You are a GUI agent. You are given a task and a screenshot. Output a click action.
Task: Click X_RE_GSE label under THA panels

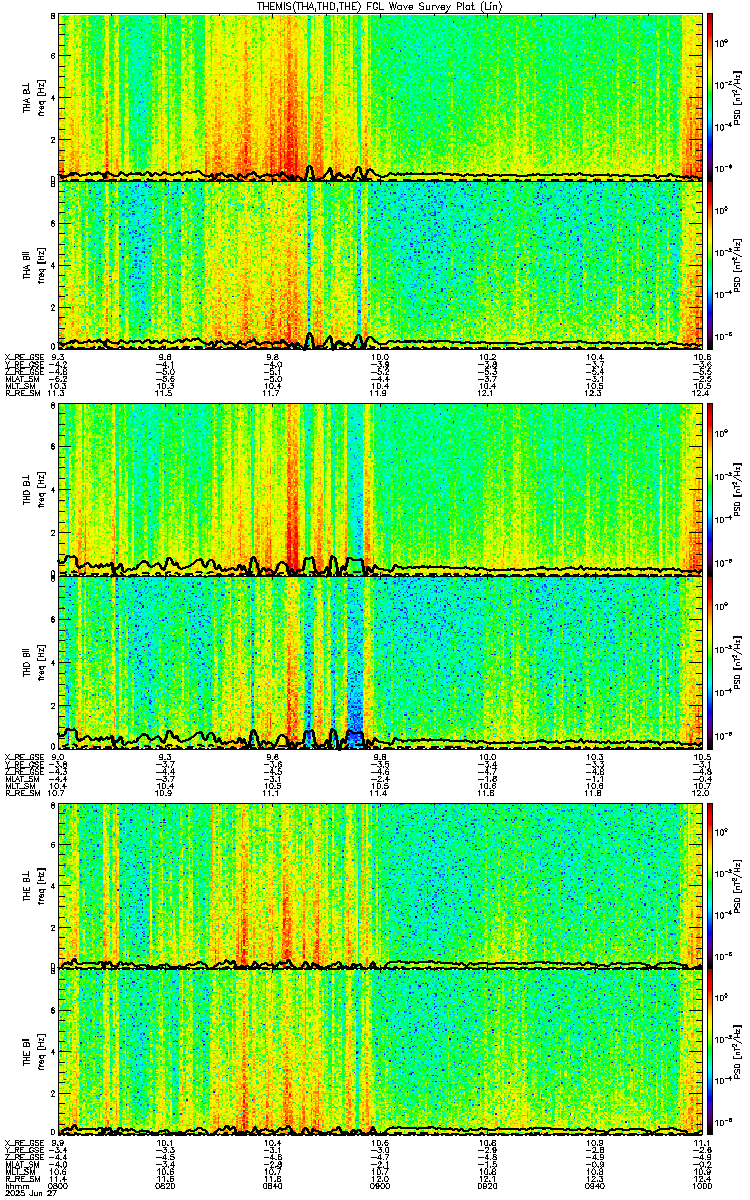22,357
